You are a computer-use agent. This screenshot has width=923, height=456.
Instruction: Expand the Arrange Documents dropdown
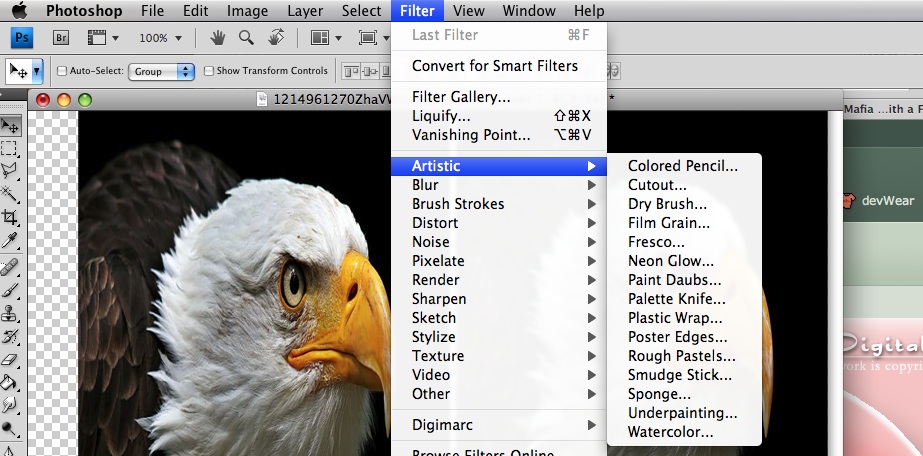326,38
